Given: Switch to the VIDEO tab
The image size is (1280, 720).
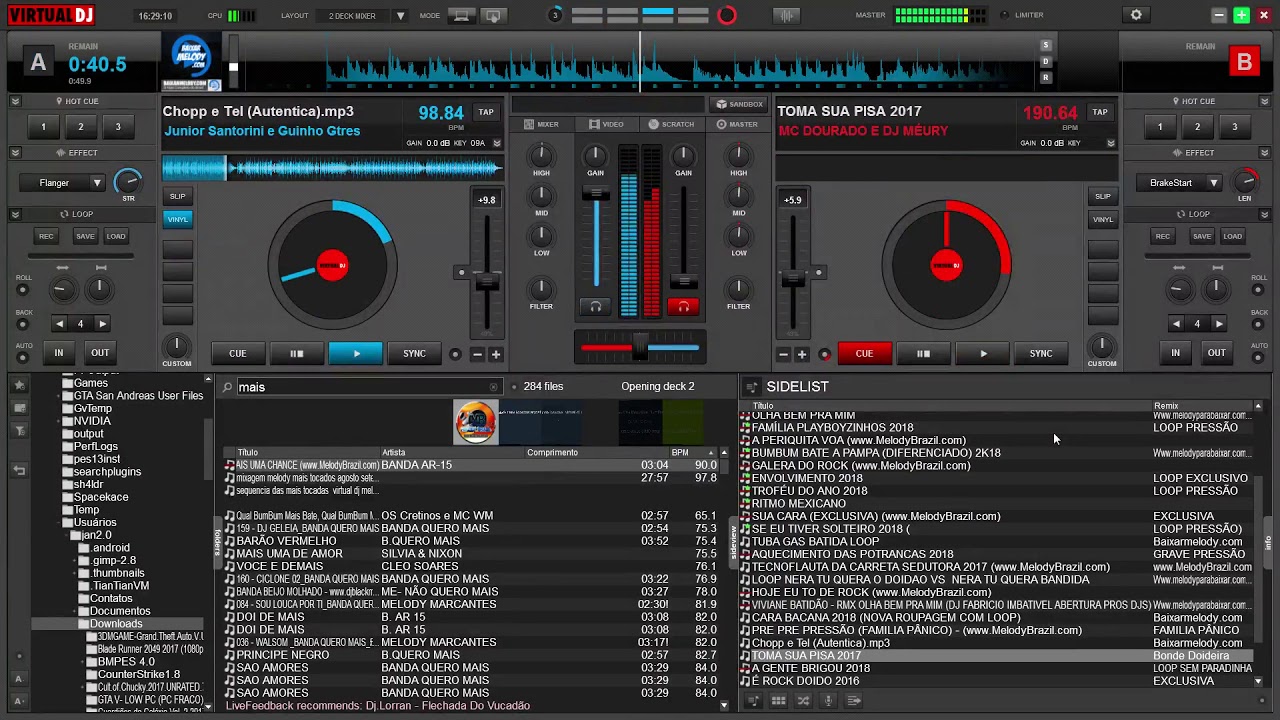Looking at the screenshot, I should point(606,124).
